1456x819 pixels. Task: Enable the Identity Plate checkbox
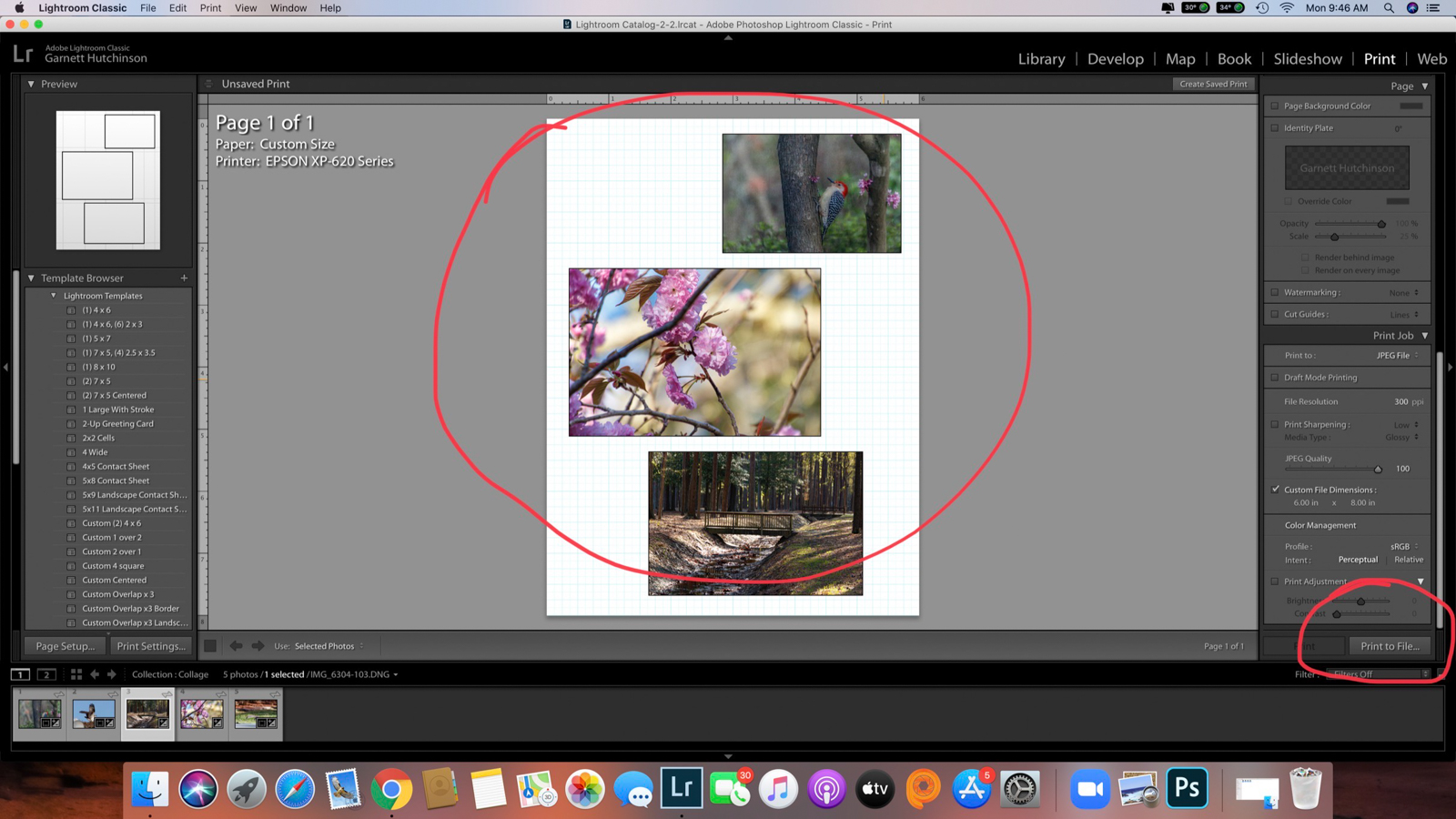pos(1275,127)
